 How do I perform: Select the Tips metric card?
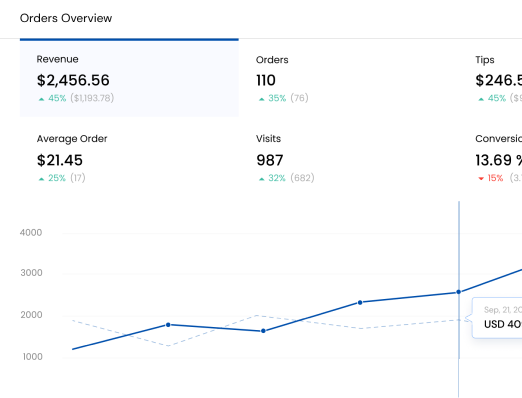click(x=490, y=78)
